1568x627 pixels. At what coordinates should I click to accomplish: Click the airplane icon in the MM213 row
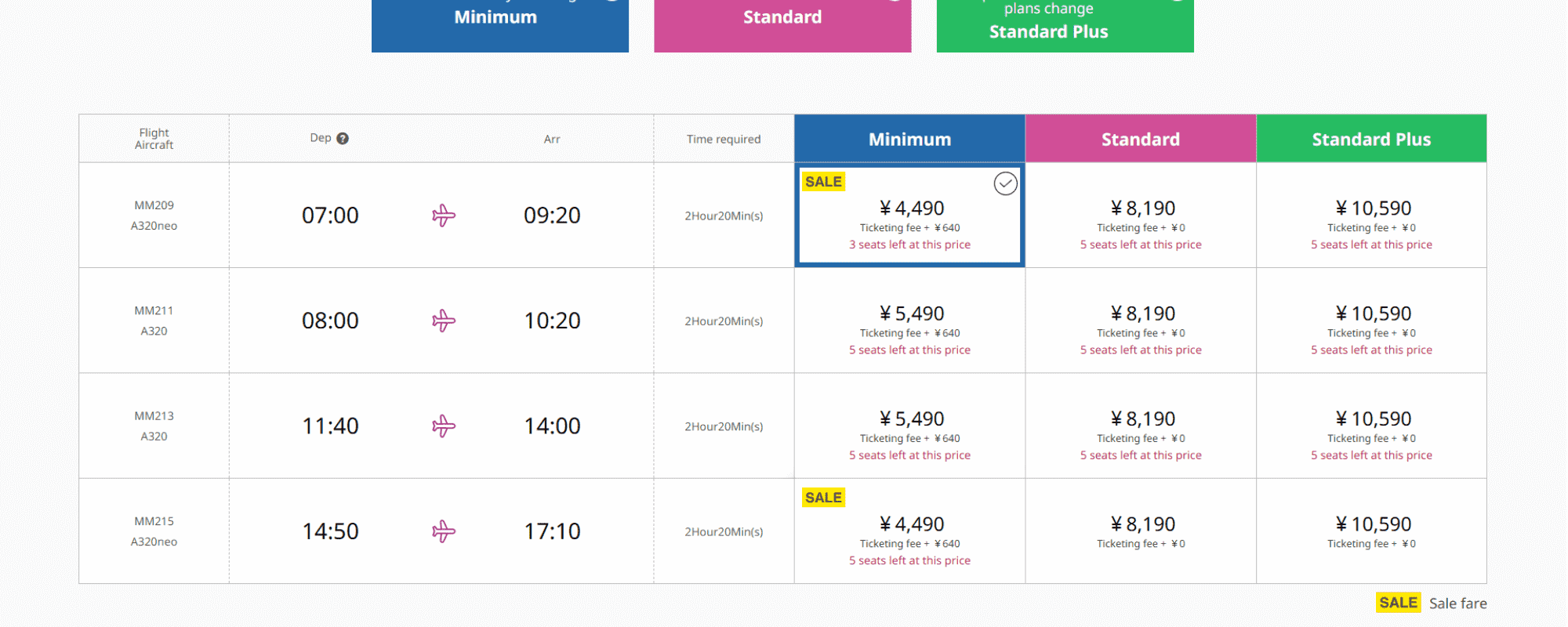click(x=444, y=426)
